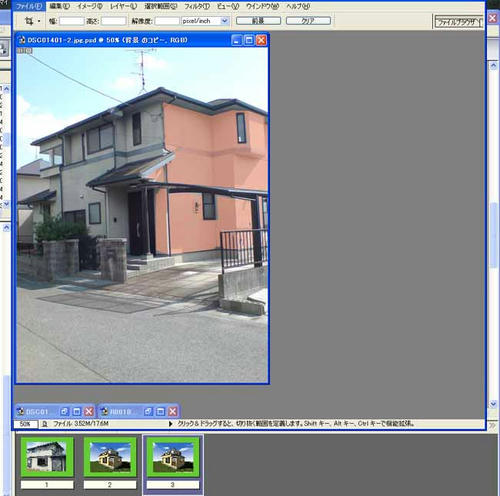Click the 前面 (front image) button
The height and width of the screenshot is (496, 500).
(258, 21)
